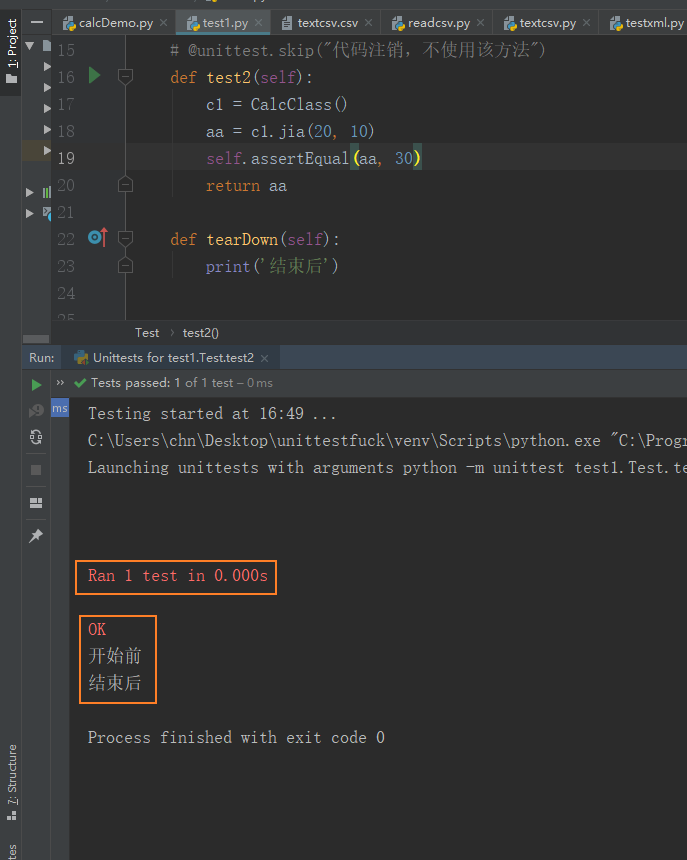The height and width of the screenshot is (860, 687).
Task: Rerun tests with the green Run button
Action: tap(36, 385)
